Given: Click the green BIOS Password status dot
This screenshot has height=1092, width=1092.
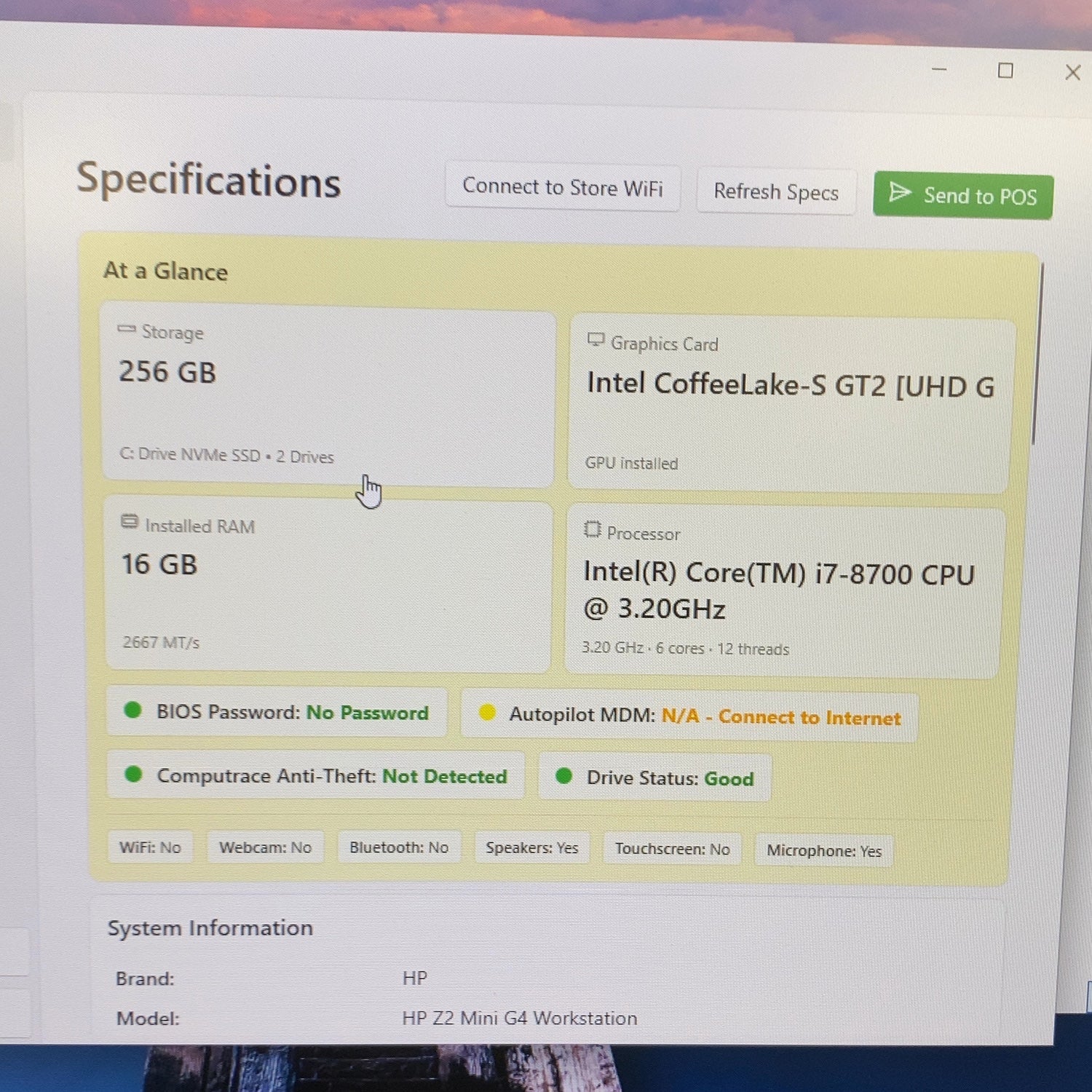Looking at the screenshot, I should [132, 709].
